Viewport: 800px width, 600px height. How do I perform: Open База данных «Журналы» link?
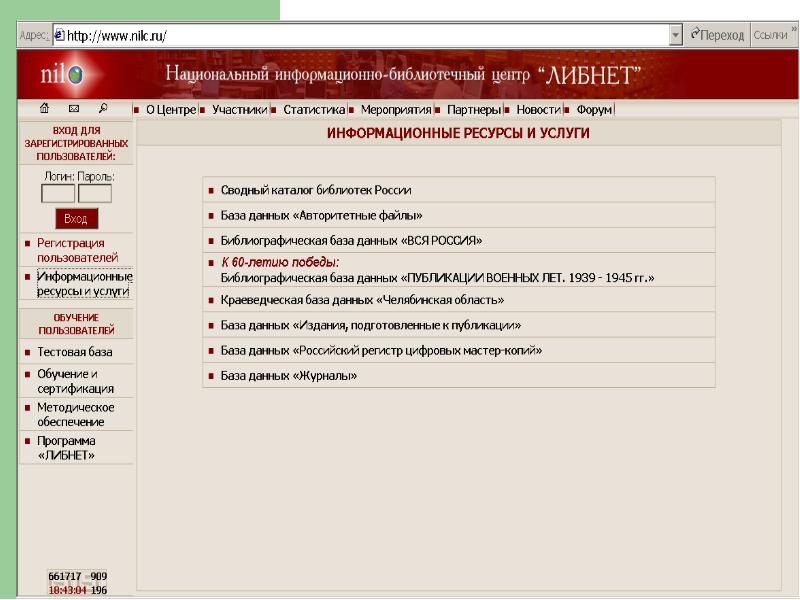tap(288, 375)
